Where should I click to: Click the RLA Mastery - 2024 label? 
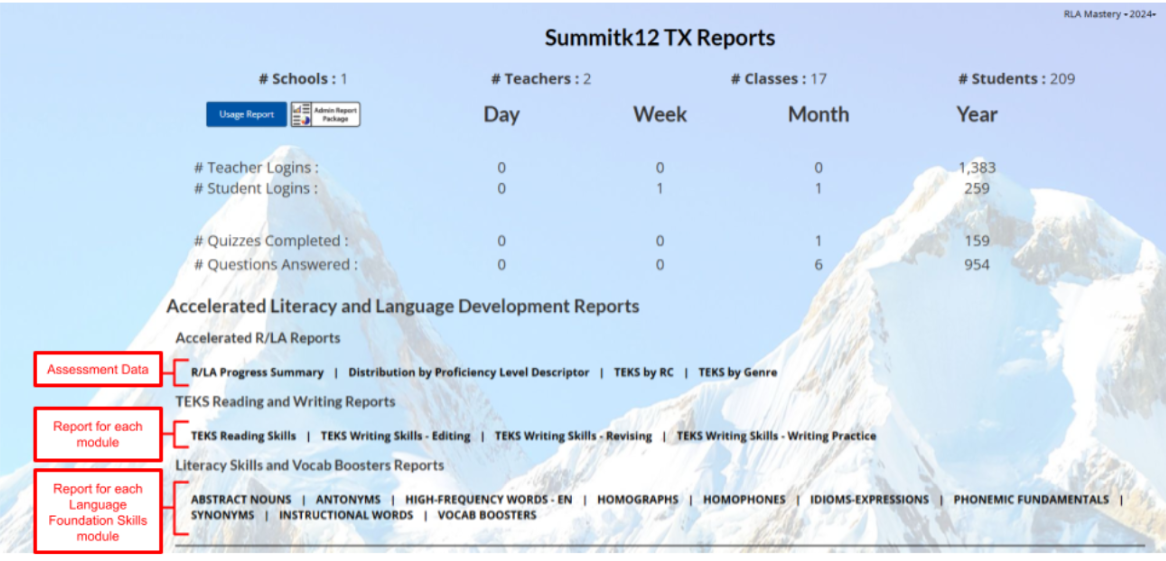tap(1109, 13)
